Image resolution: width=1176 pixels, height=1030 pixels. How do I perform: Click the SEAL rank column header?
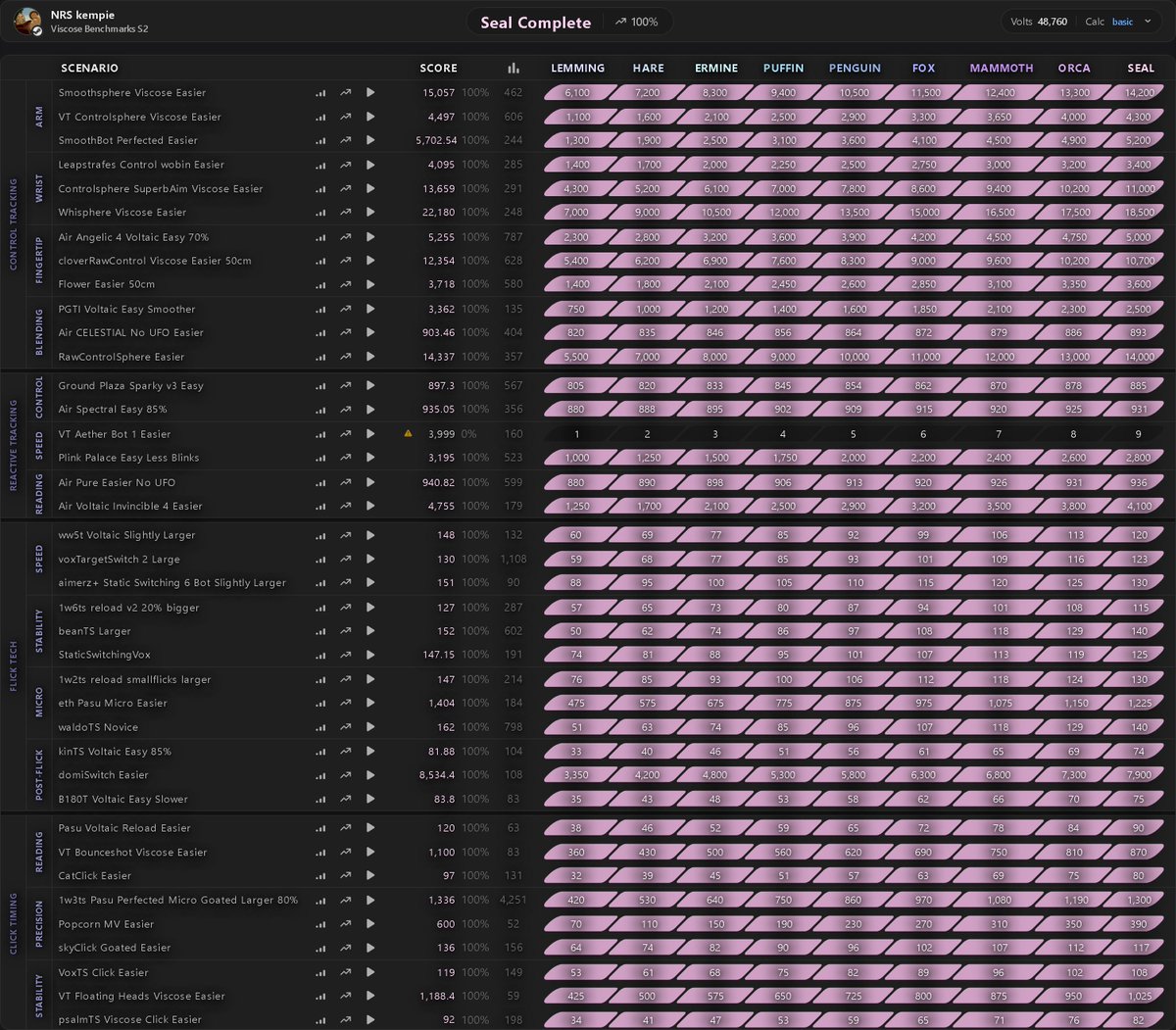click(1141, 69)
